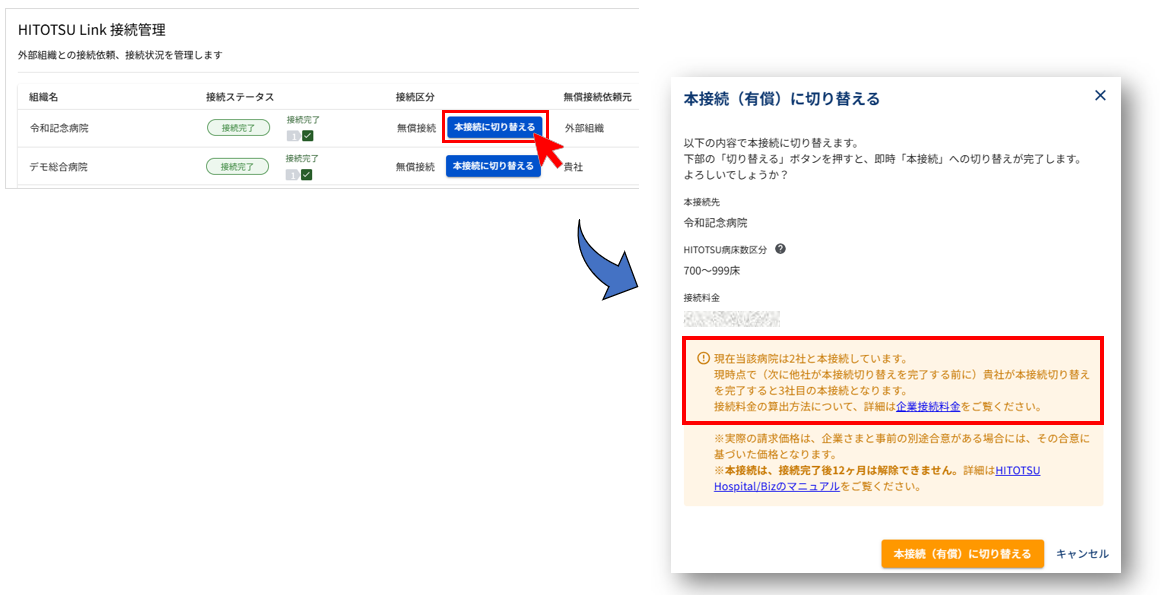Screen dimensions: 1163x595
Task: Click the 接続区分 column header
Action: pyautogui.click(x=415, y=97)
